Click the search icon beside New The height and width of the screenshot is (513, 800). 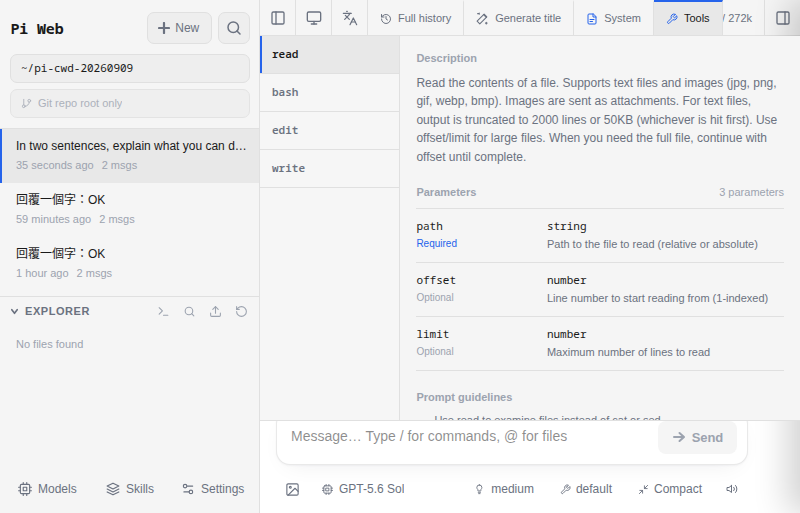pyautogui.click(x=234, y=28)
